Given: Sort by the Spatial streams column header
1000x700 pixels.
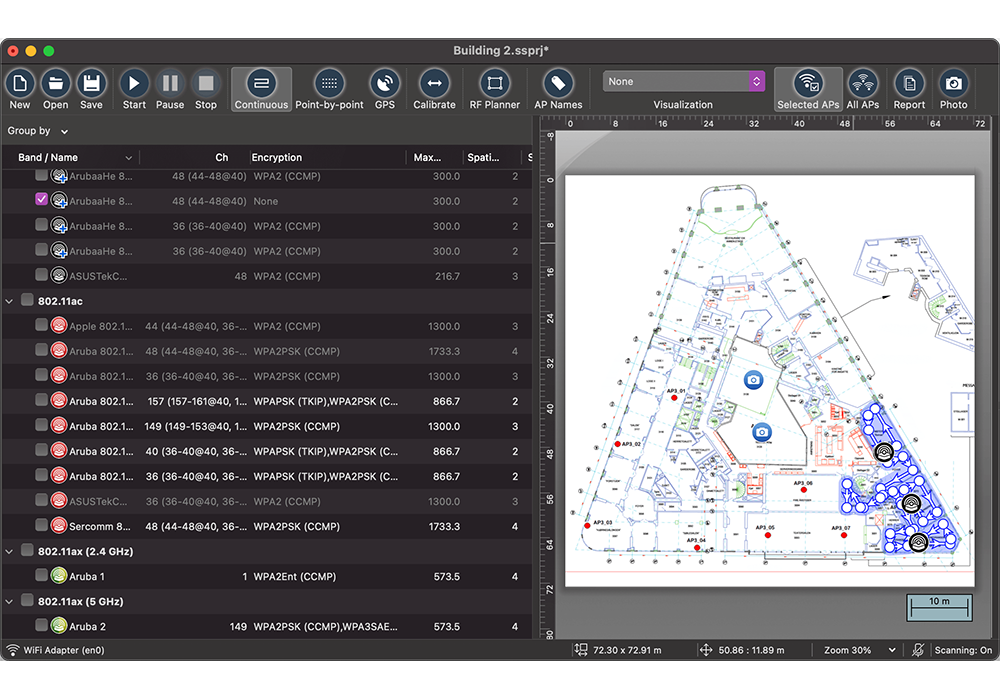Looking at the screenshot, I should 491,157.
